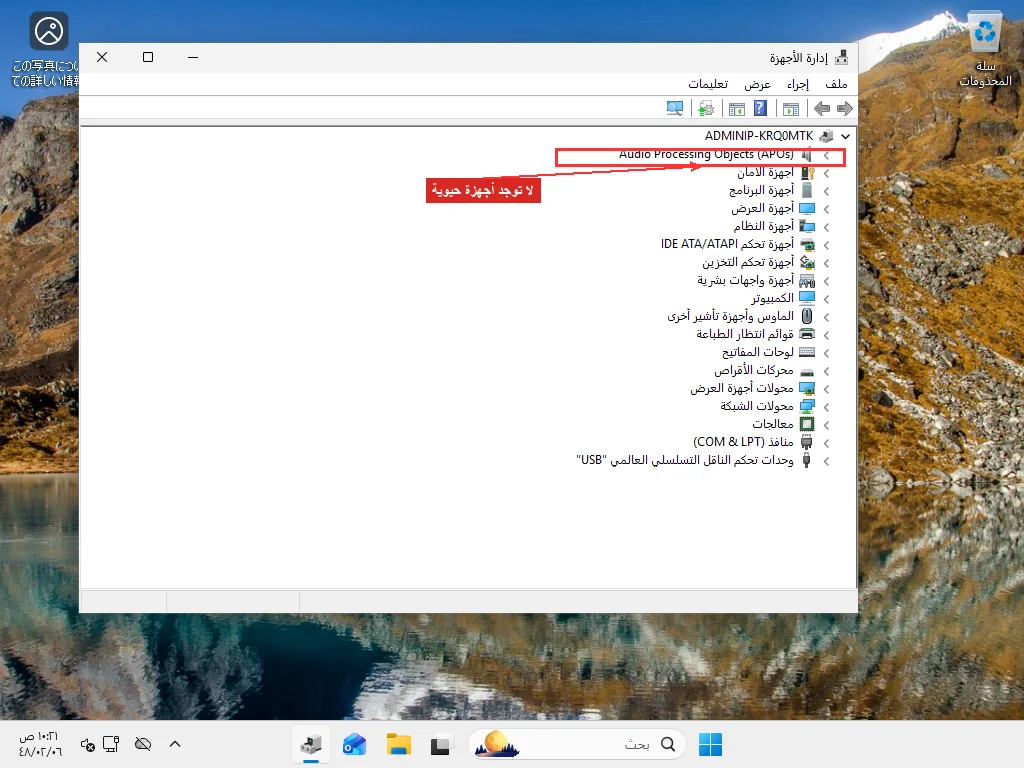This screenshot has width=1024, height=768.
Task: Expand the محركات الأقراص chevron
Action: [827, 371]
